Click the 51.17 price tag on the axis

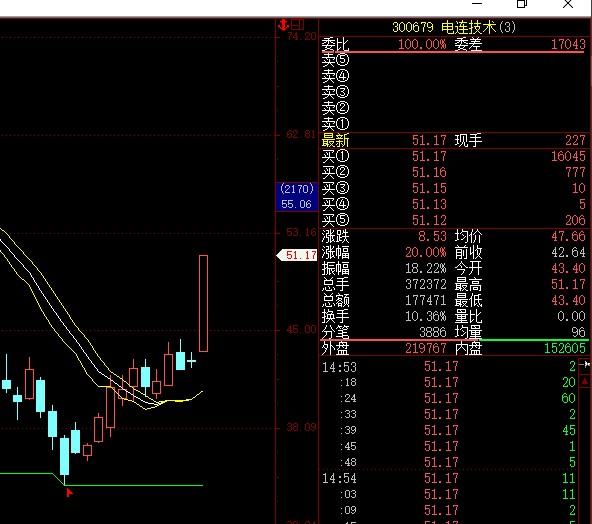[297, 255]
